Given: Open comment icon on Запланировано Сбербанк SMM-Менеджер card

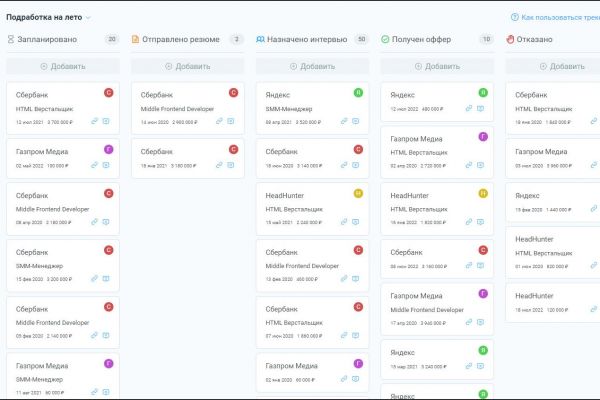Looking at the screenshot, I should (106, 279).
